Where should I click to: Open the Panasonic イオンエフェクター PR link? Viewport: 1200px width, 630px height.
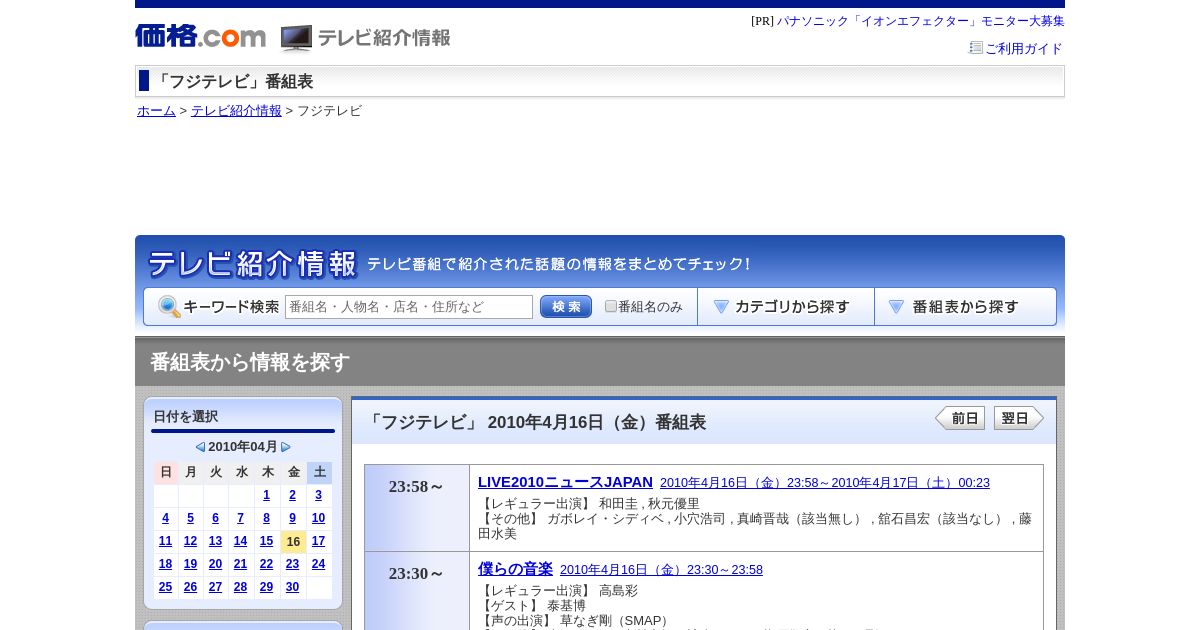920,21
